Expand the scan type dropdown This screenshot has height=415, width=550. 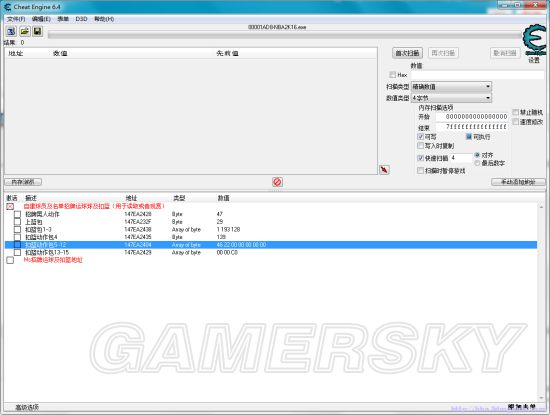tap(451, 87)
